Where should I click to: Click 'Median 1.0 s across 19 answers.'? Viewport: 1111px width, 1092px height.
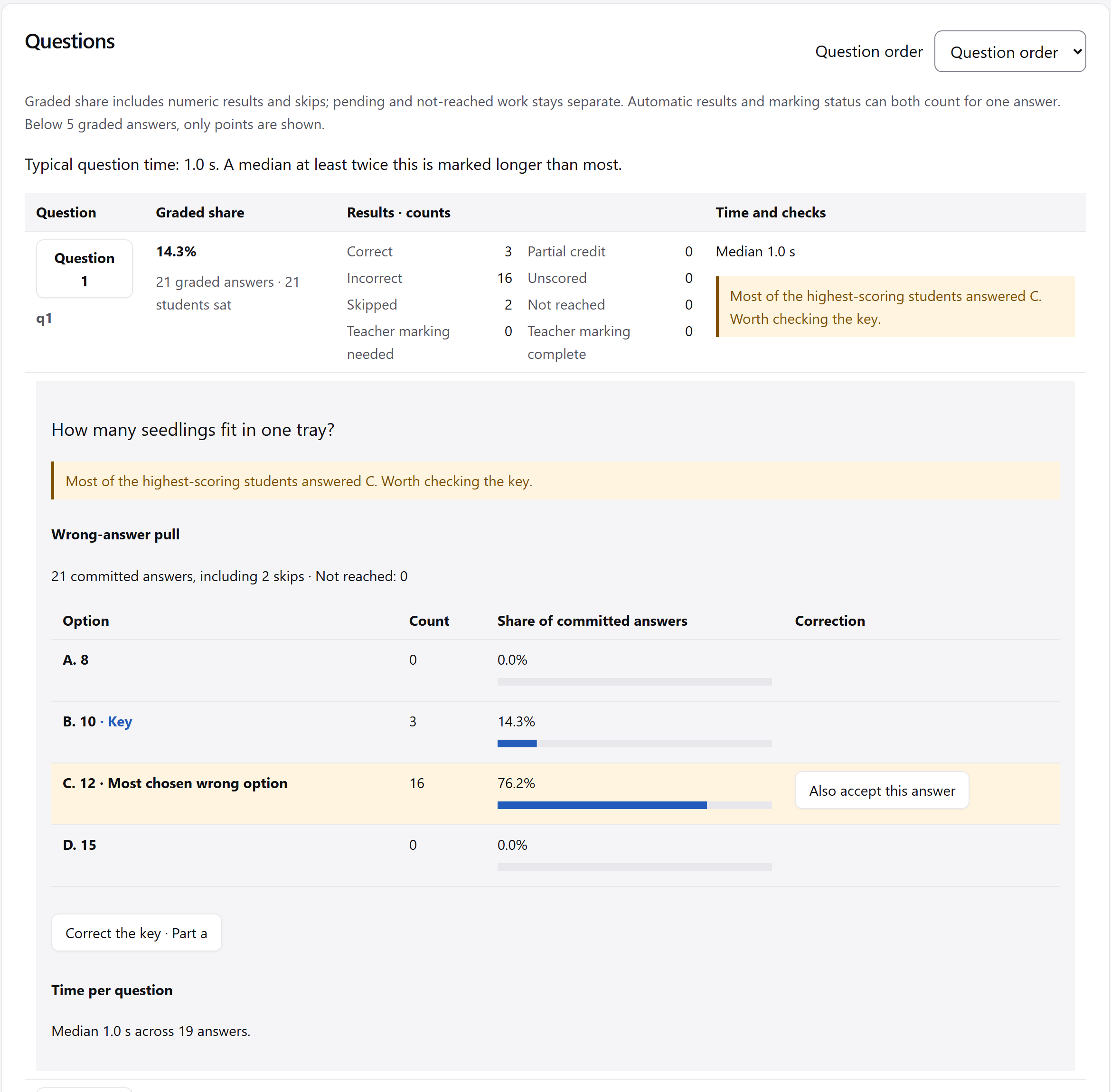pyautogui.click(x=151, y=1031)
